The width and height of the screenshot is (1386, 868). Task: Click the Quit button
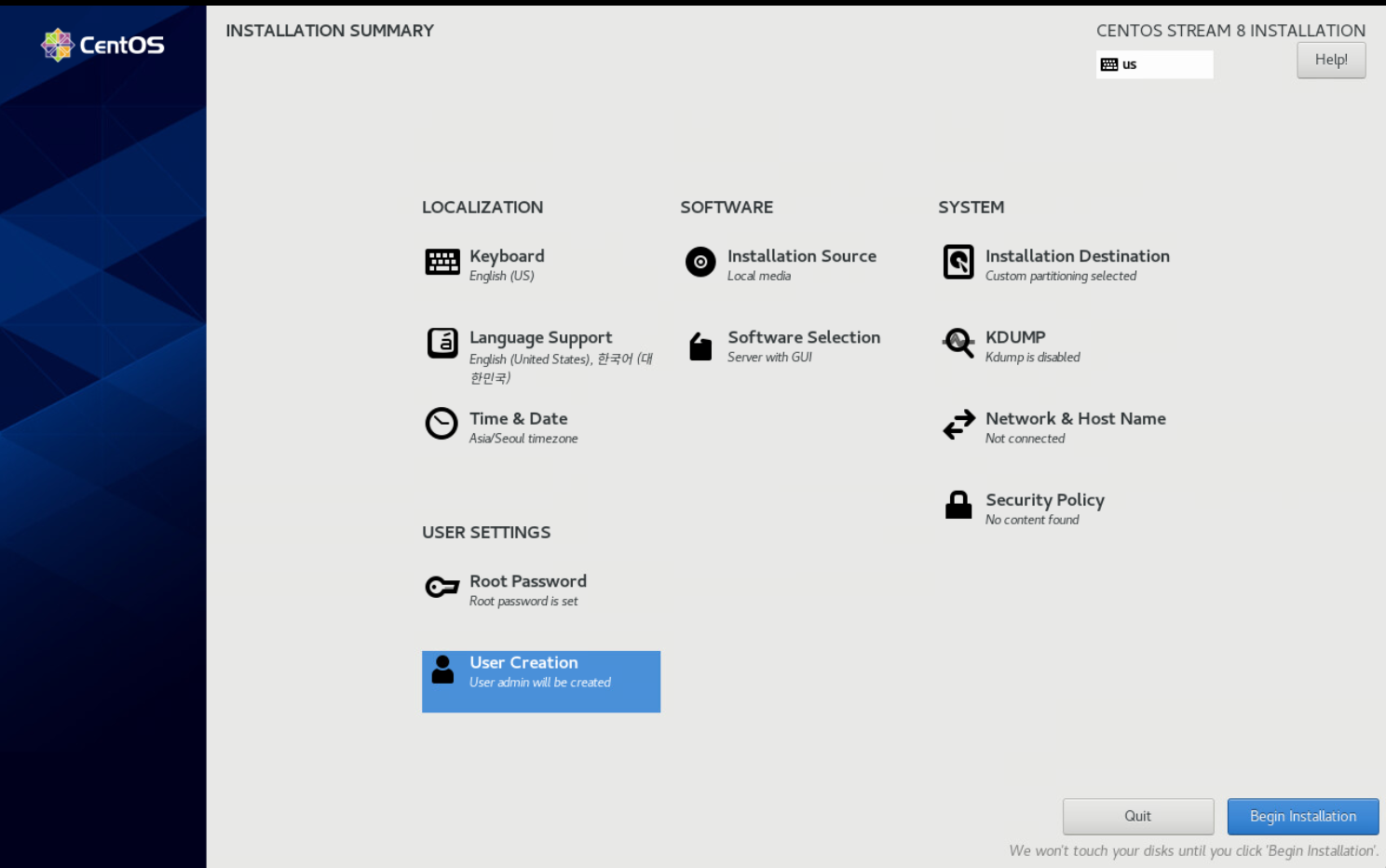1138,816
